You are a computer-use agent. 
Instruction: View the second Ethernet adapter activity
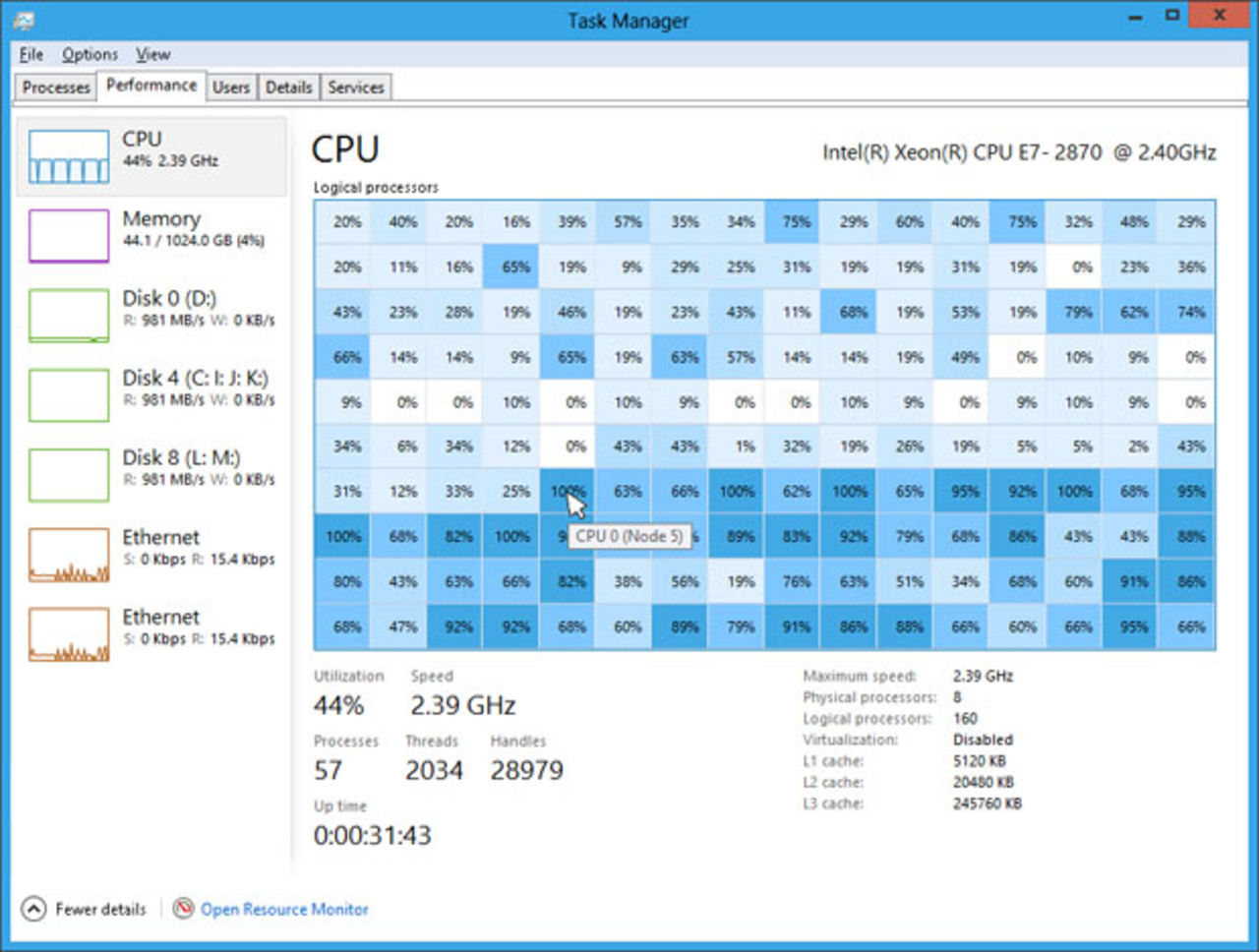pyautogui.click(x=148, y=632)
